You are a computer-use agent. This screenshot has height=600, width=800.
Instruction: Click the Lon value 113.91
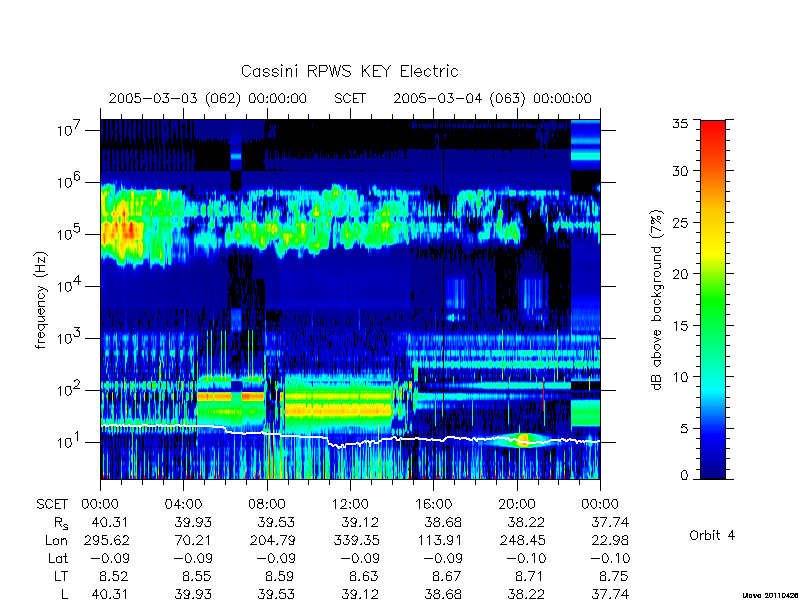point(440,540)
